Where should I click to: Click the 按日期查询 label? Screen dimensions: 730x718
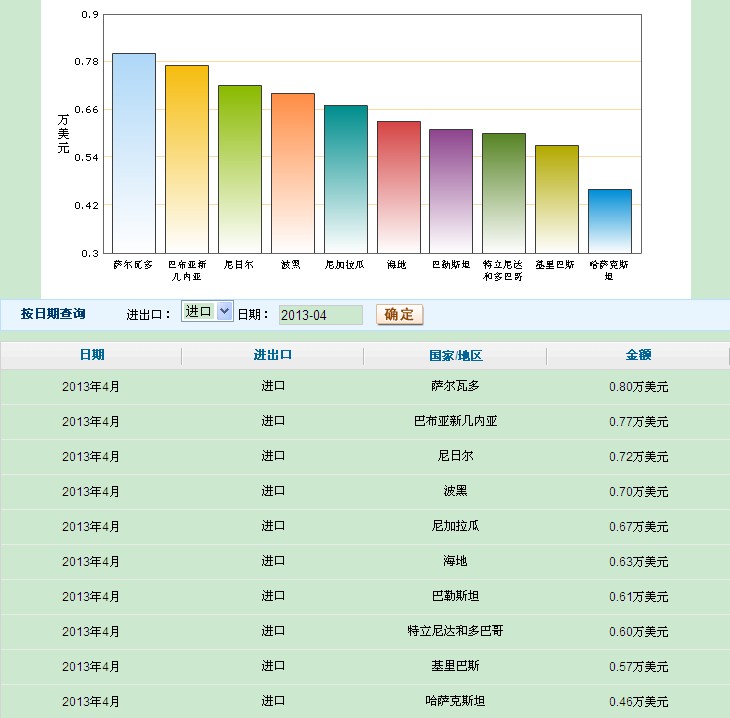(53, 314)
